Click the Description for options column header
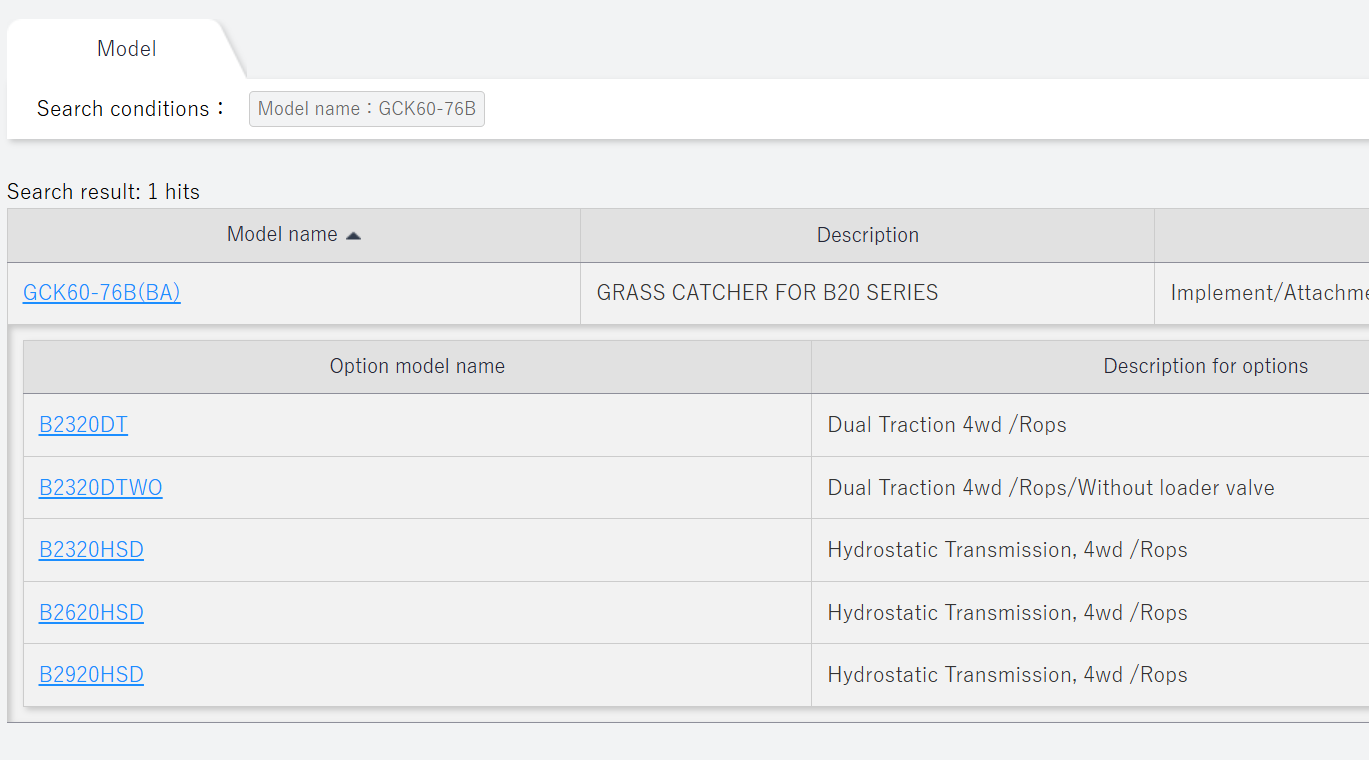The height and width of the screenshot is (760, 1369). coord(1090,366)
